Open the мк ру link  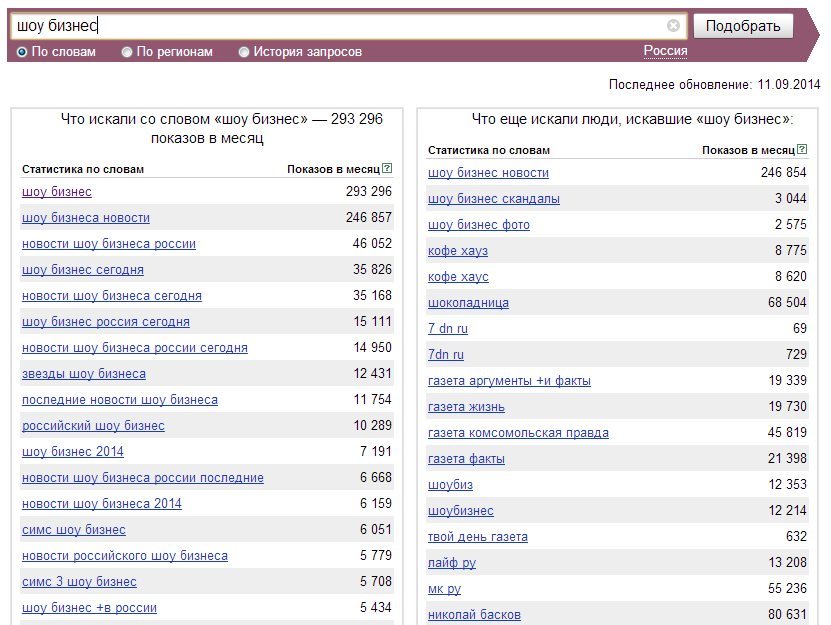pyautogui.click(x=444, y=588)
